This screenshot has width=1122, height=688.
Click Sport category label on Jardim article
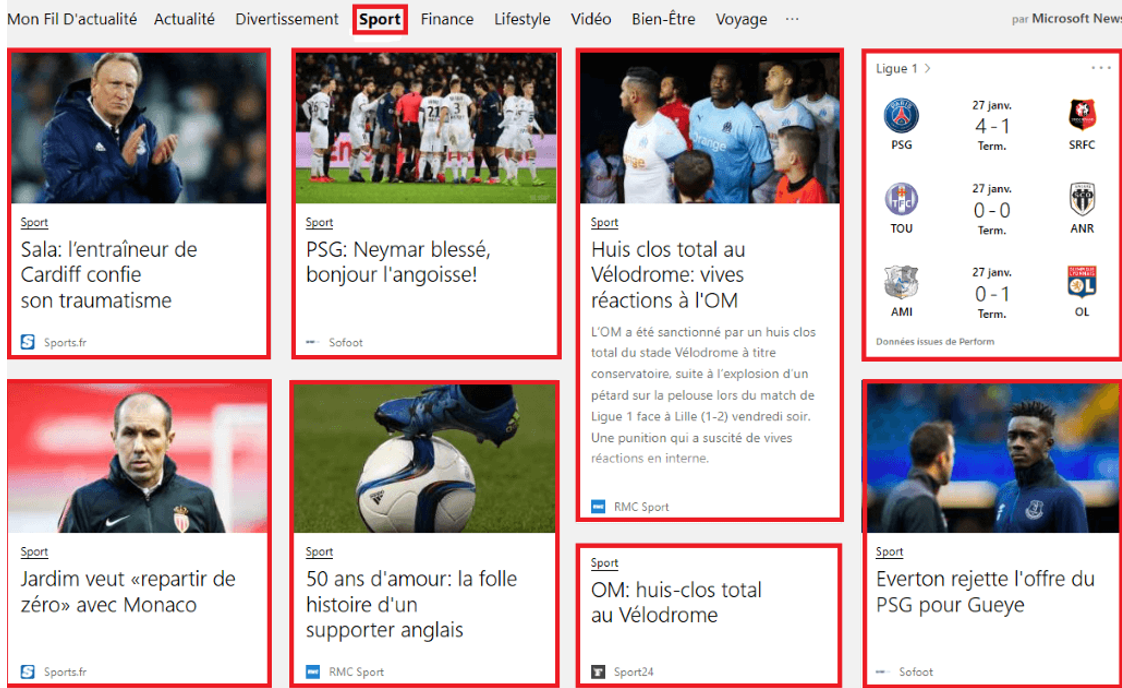(x=34, y=552)
